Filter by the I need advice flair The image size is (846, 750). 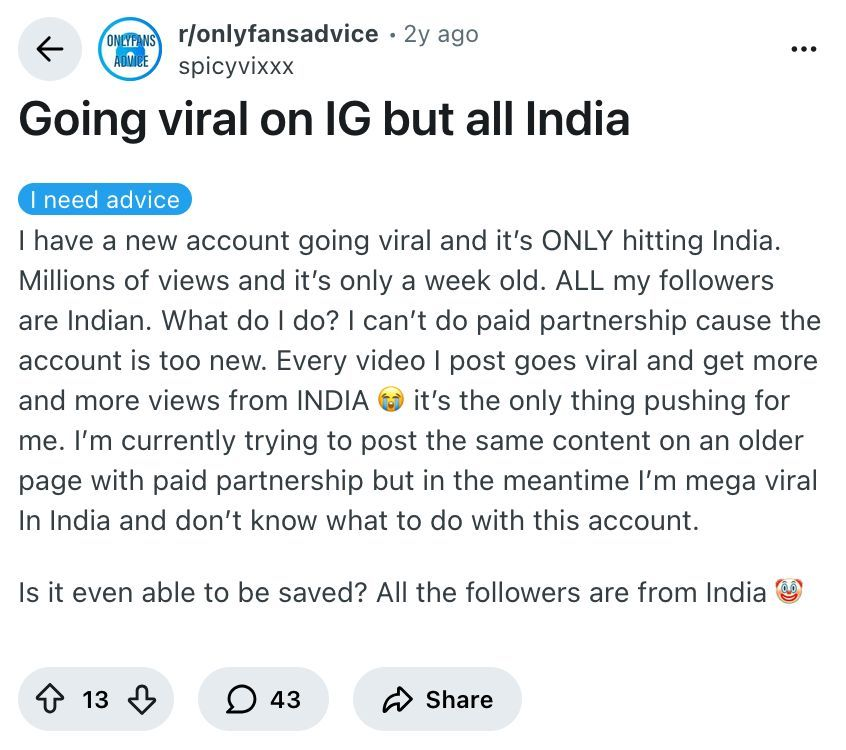pos(105,199)
